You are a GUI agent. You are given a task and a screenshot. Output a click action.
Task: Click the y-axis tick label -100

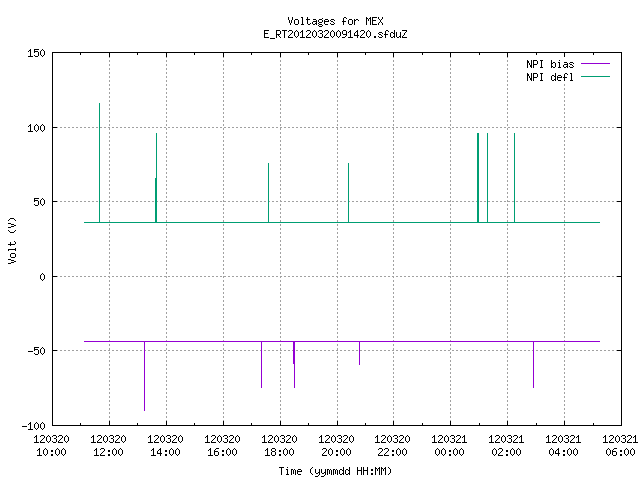(33, 426)
